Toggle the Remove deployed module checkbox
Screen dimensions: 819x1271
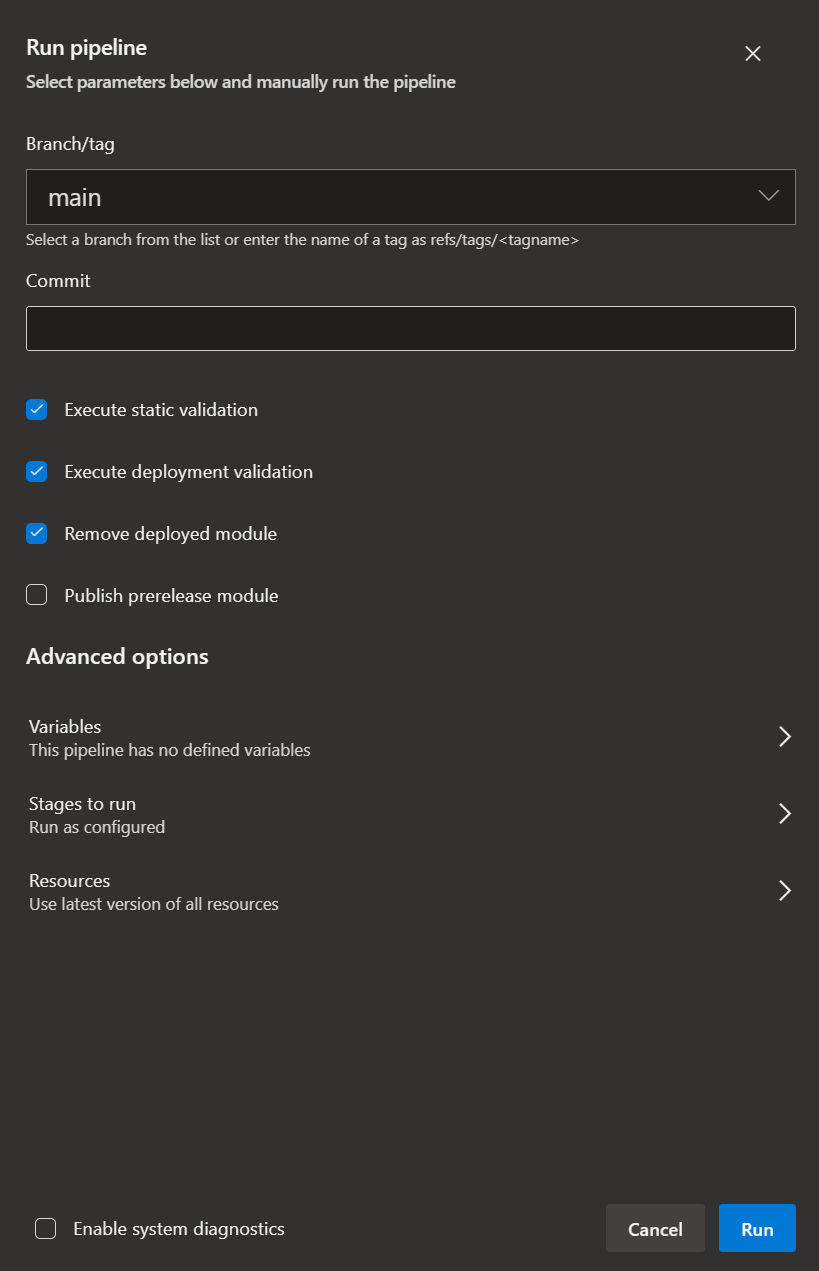coord(37,533)
